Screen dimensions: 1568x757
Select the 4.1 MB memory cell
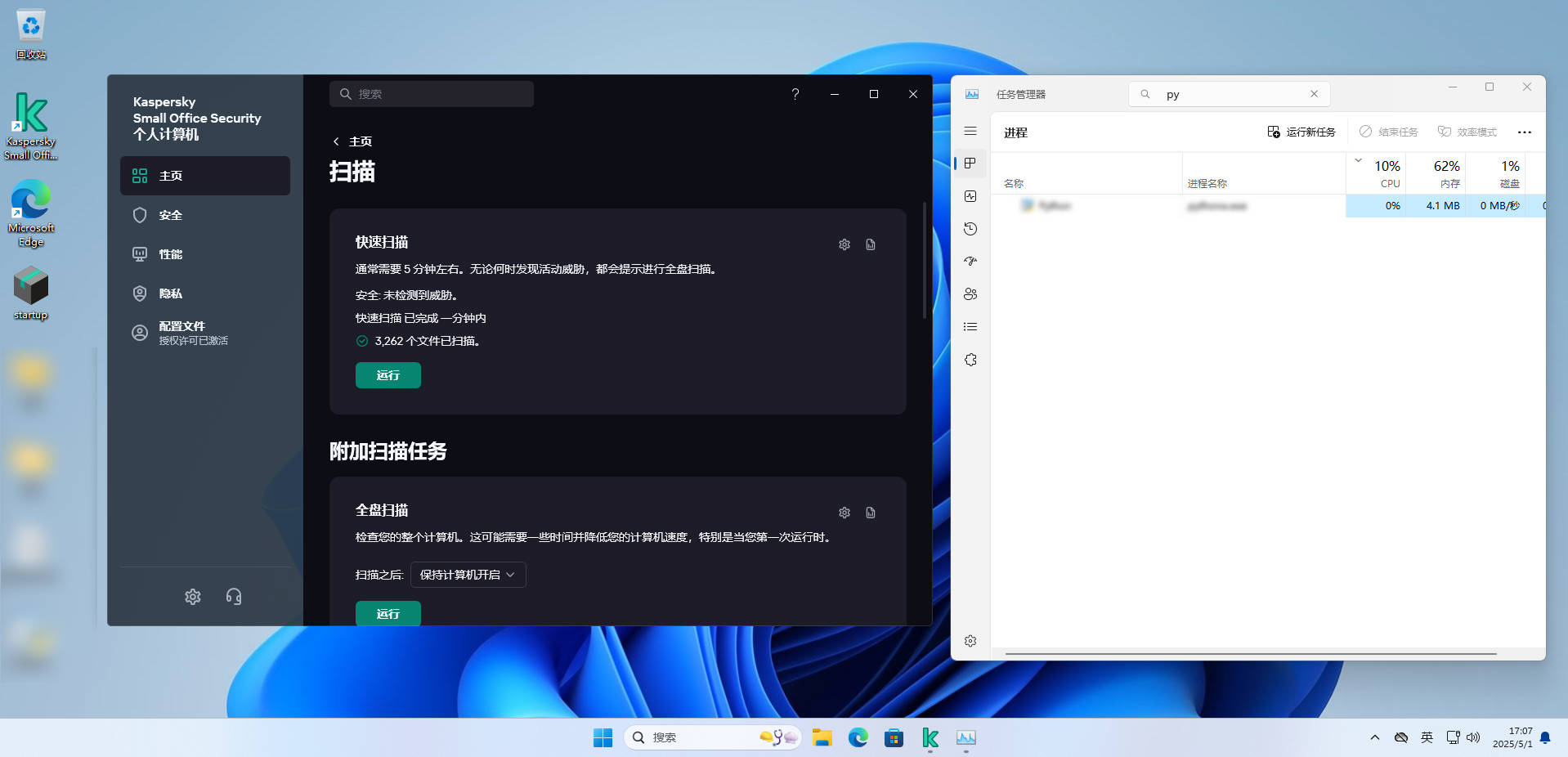click(1436, 206)
